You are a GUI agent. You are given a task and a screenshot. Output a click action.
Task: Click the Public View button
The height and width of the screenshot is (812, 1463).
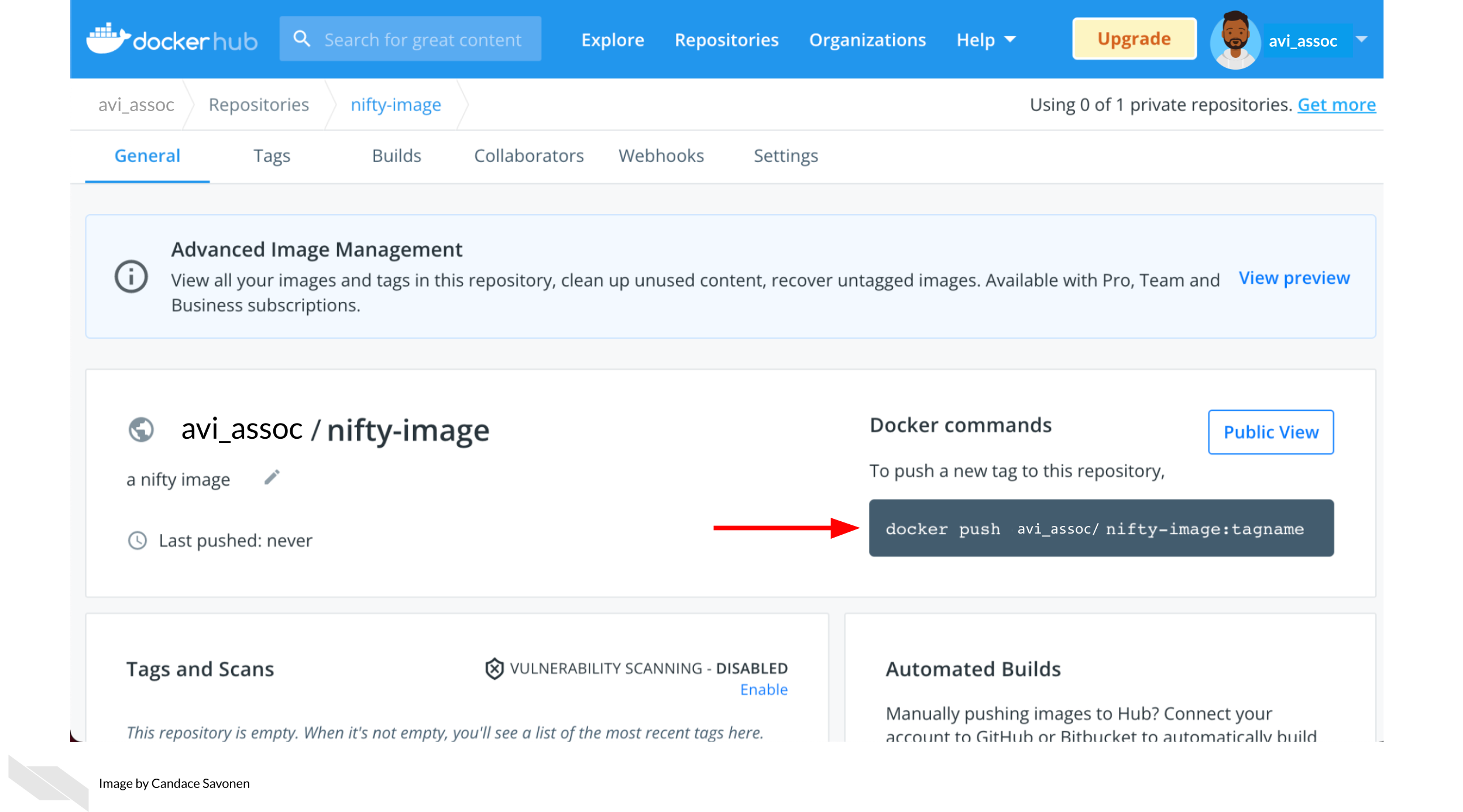pos(1271,432)
